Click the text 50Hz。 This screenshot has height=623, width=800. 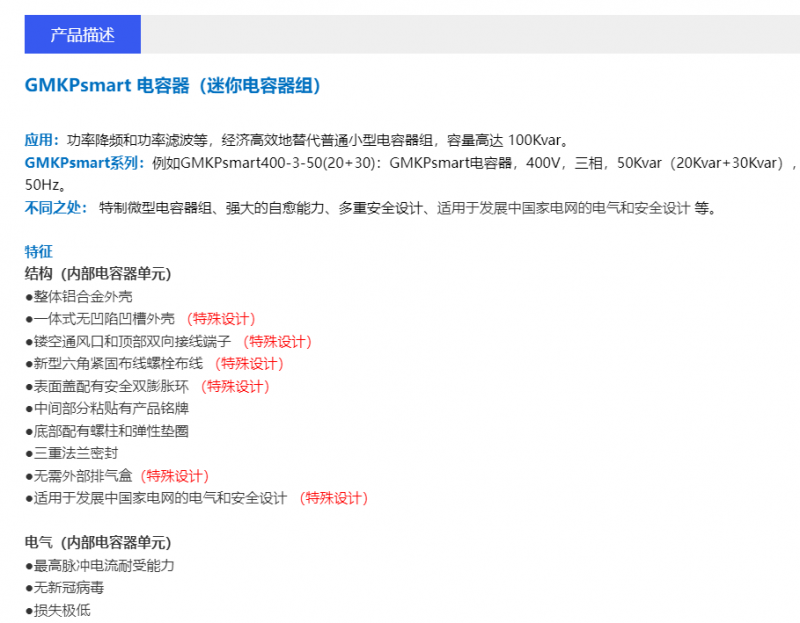(x=45, y=185)
